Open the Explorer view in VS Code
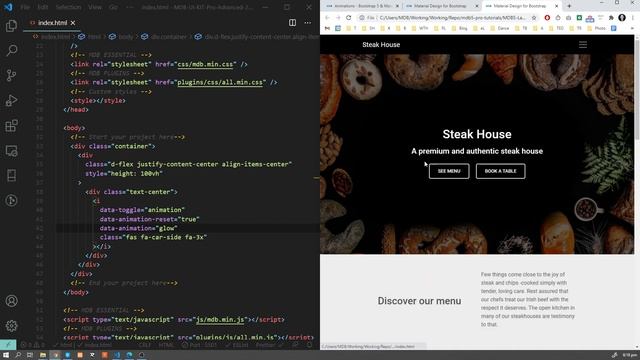 (x=11, y=26)
